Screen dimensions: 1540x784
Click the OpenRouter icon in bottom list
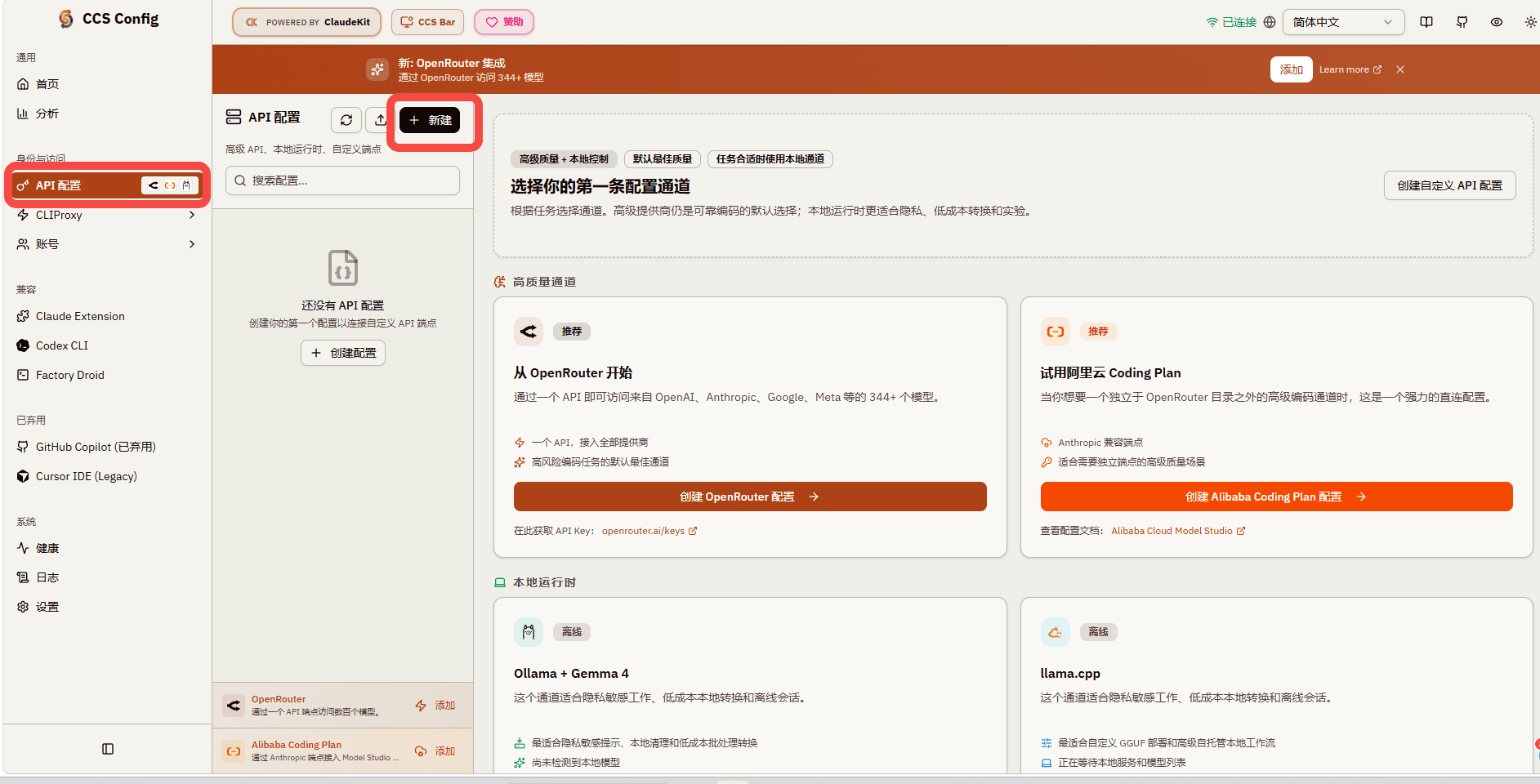point(234,706)
